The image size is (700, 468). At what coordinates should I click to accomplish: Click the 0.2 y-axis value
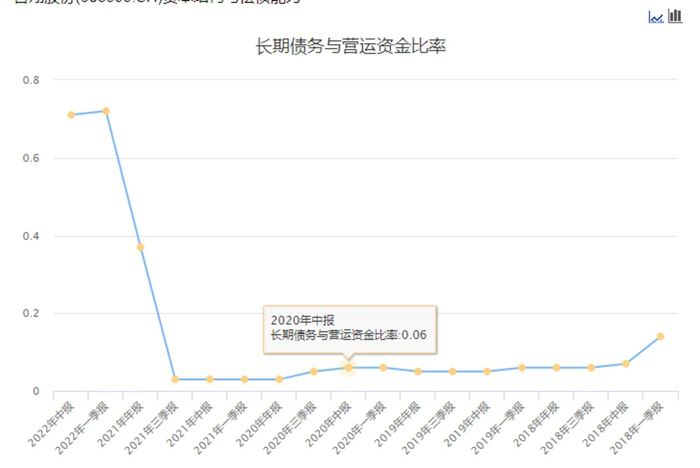[31, 313]
